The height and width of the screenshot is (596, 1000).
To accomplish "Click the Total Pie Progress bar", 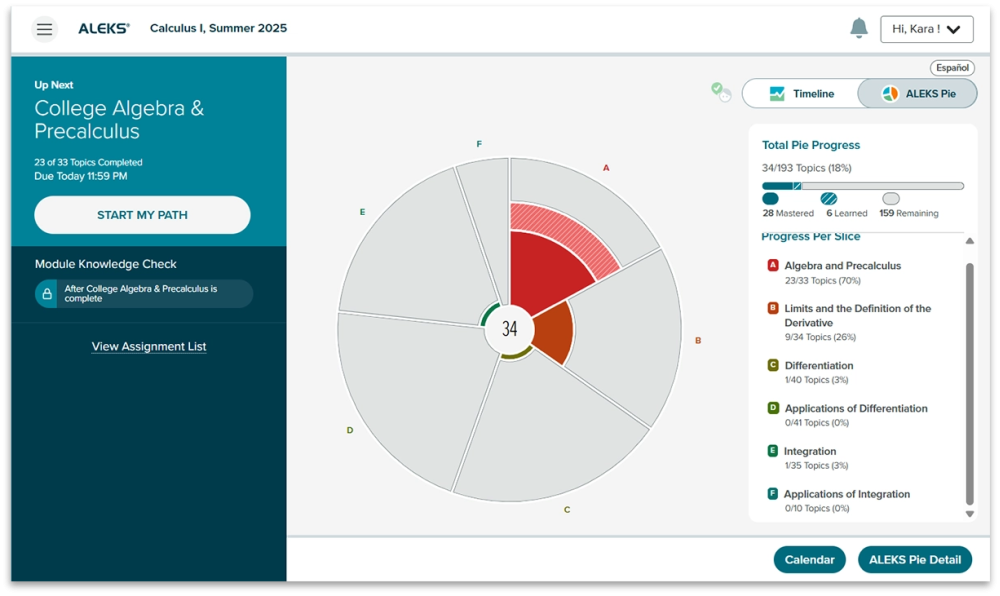I will (862, 186).
